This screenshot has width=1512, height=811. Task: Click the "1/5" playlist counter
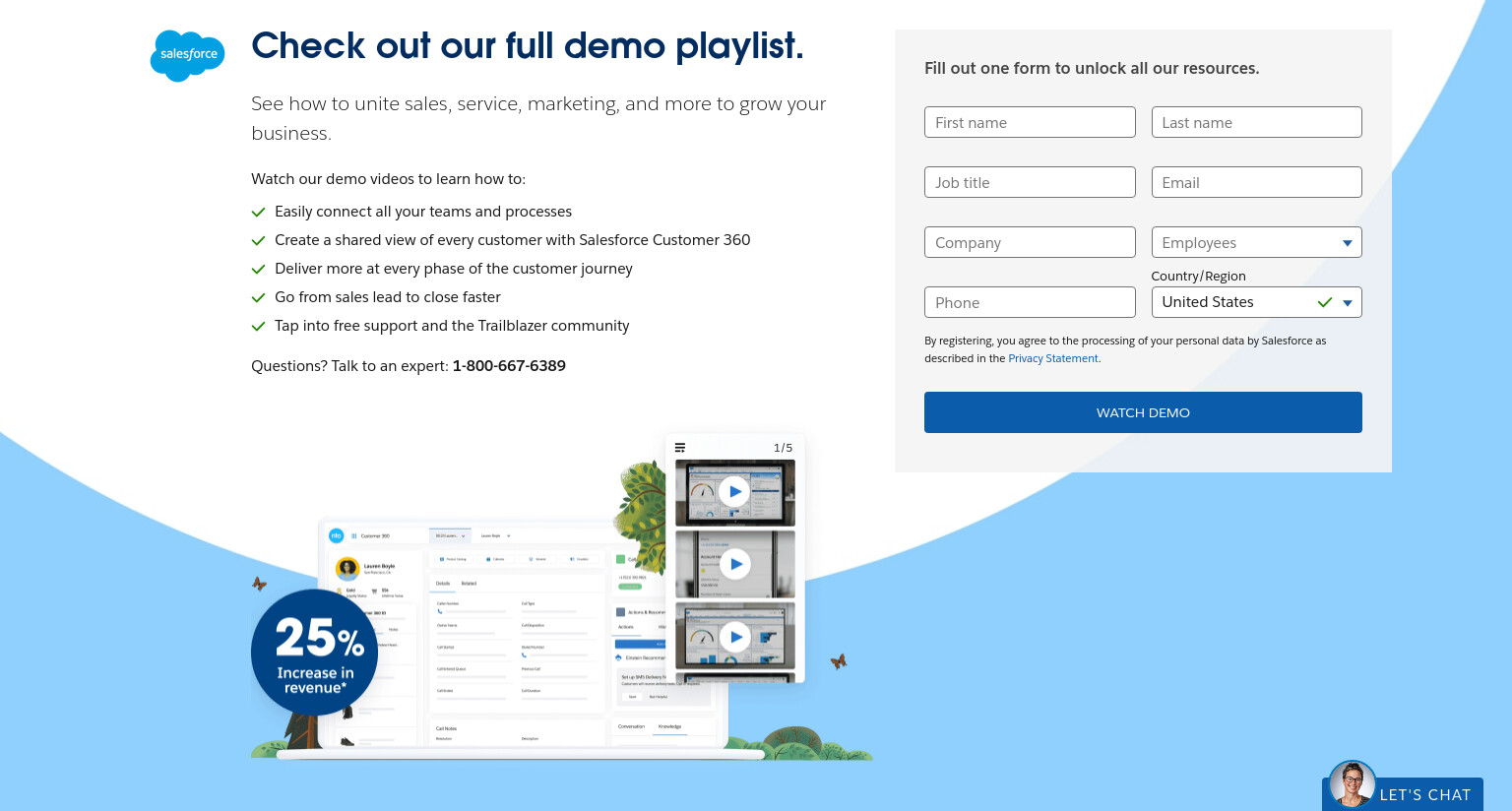point(784,448)
